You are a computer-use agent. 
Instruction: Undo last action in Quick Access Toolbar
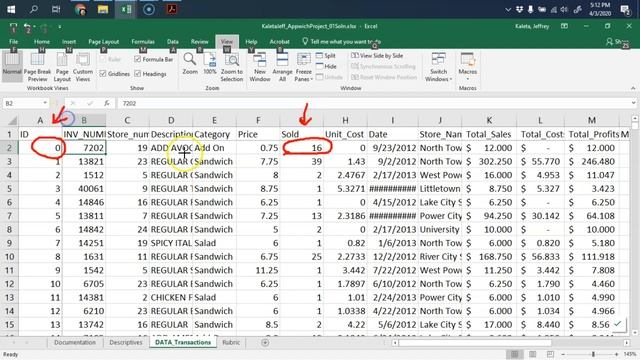point(27,27)
